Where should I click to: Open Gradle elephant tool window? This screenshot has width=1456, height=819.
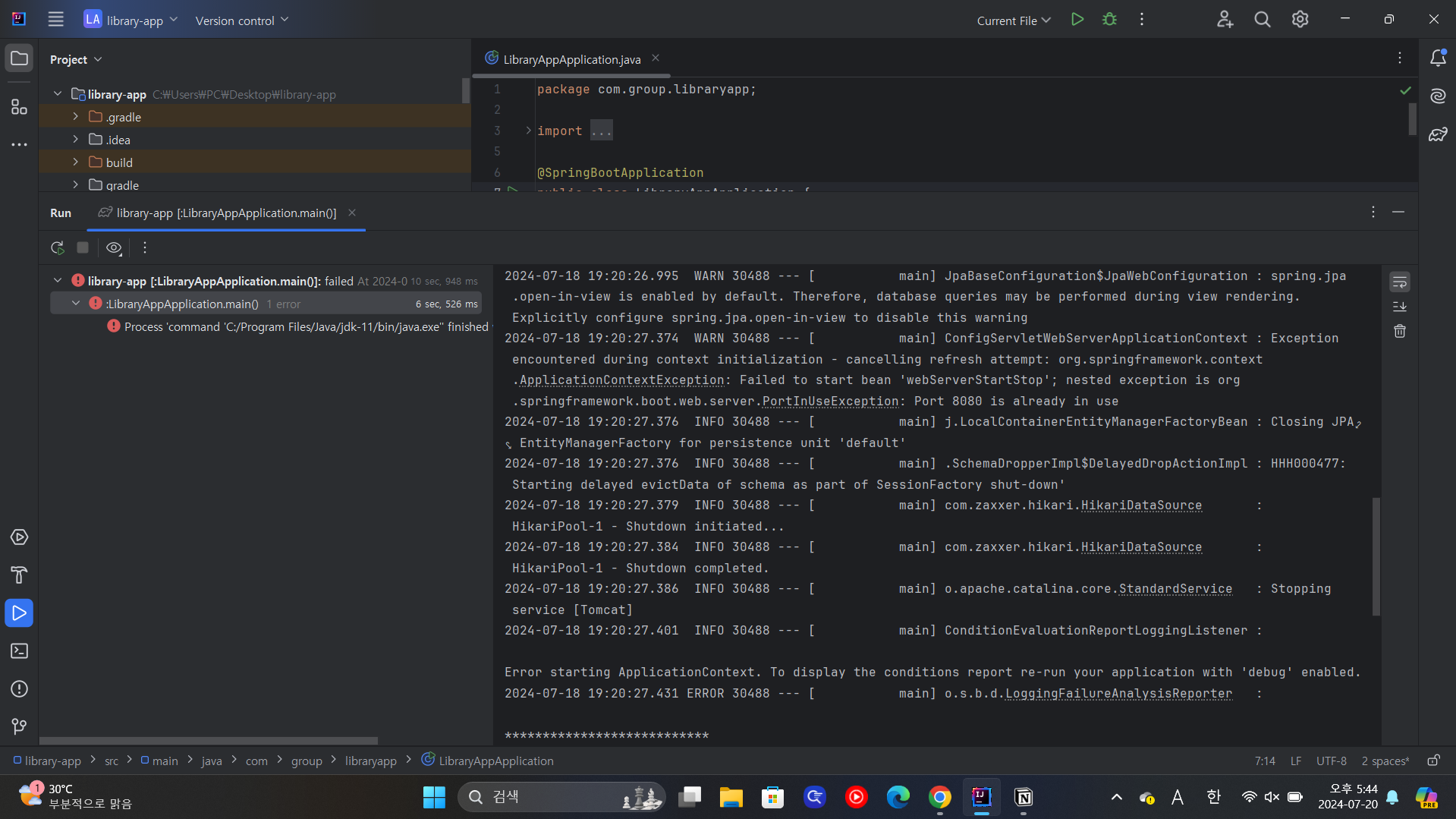[1438, 135]
